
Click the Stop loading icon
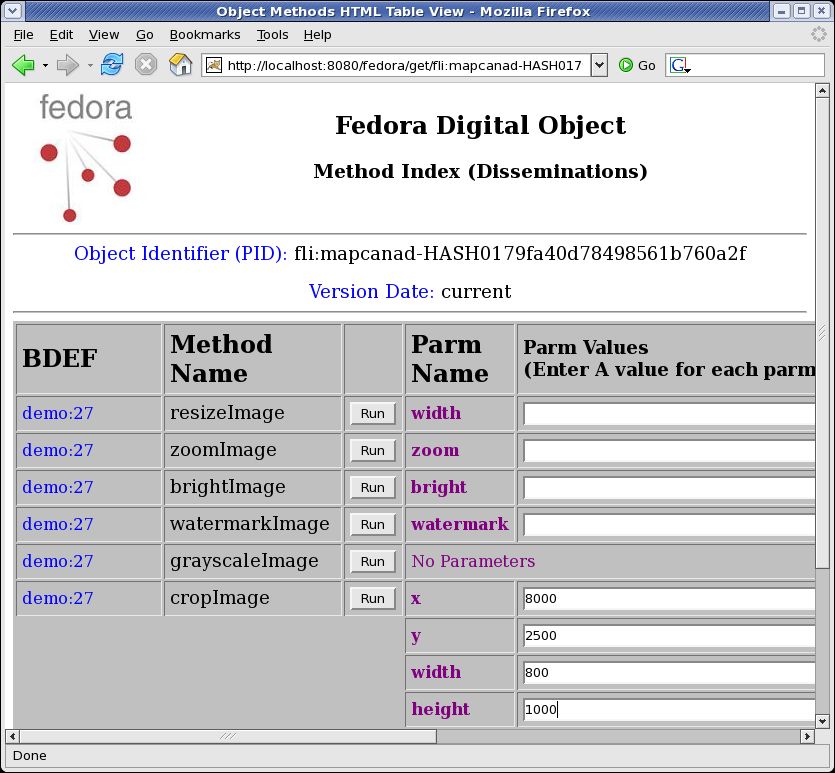click(145, 65)
